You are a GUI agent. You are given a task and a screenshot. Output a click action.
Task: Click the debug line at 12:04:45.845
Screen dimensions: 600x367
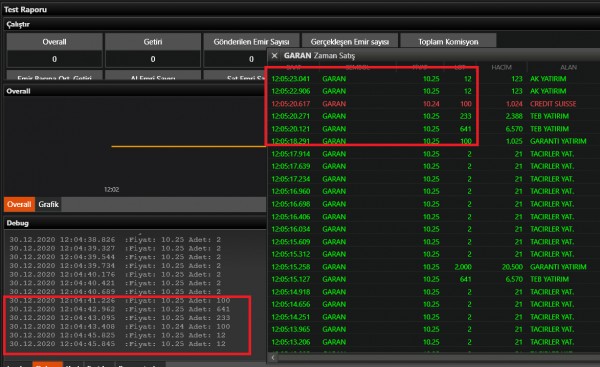point(117,344)
